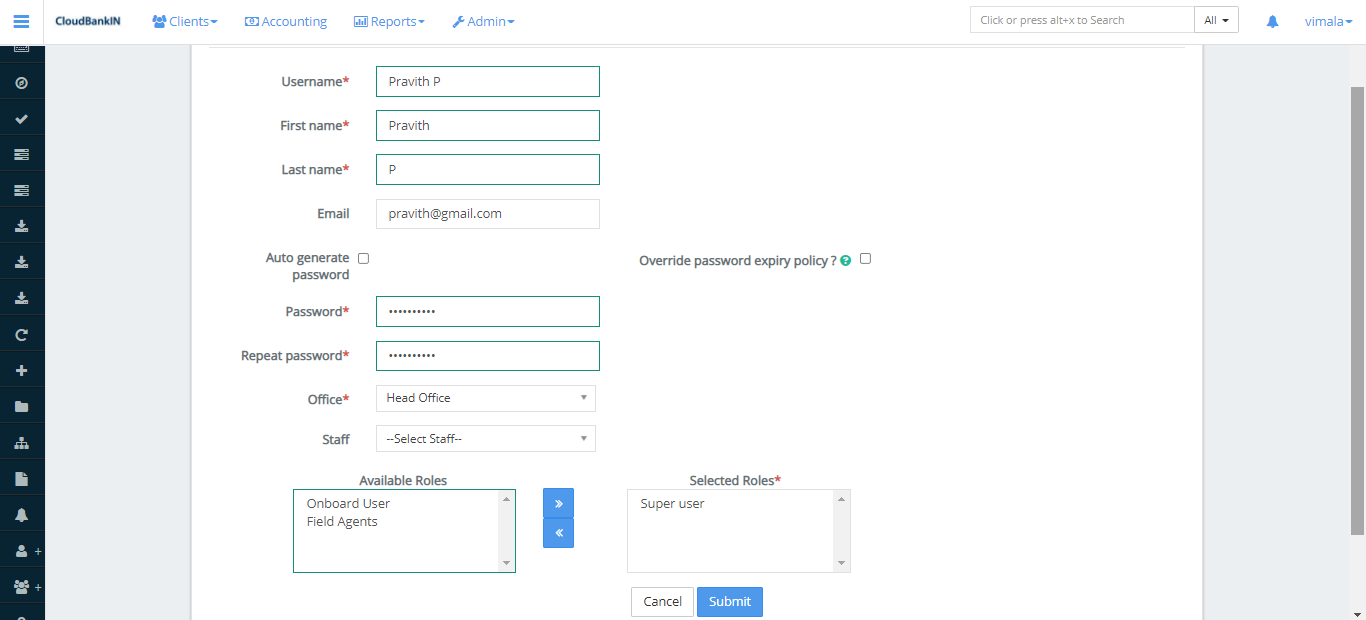This screenshot has height=620, width=1366.
Task: Click CloudBankIN brand link in navbar
Action: [x=88, y=20]
